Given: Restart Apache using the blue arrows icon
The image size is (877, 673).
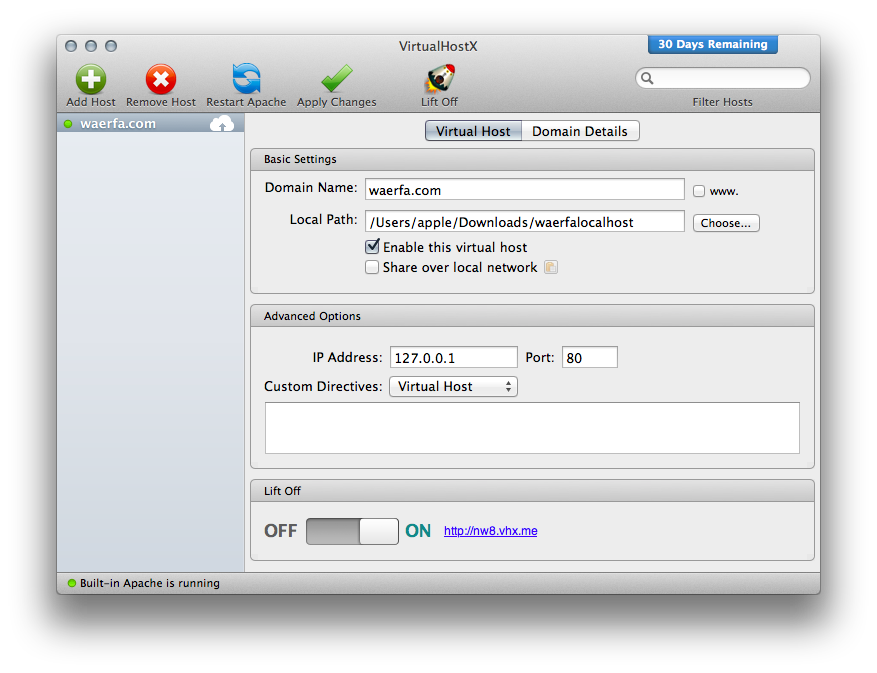Looking at the screenshot, I should (x=246, y=78).
